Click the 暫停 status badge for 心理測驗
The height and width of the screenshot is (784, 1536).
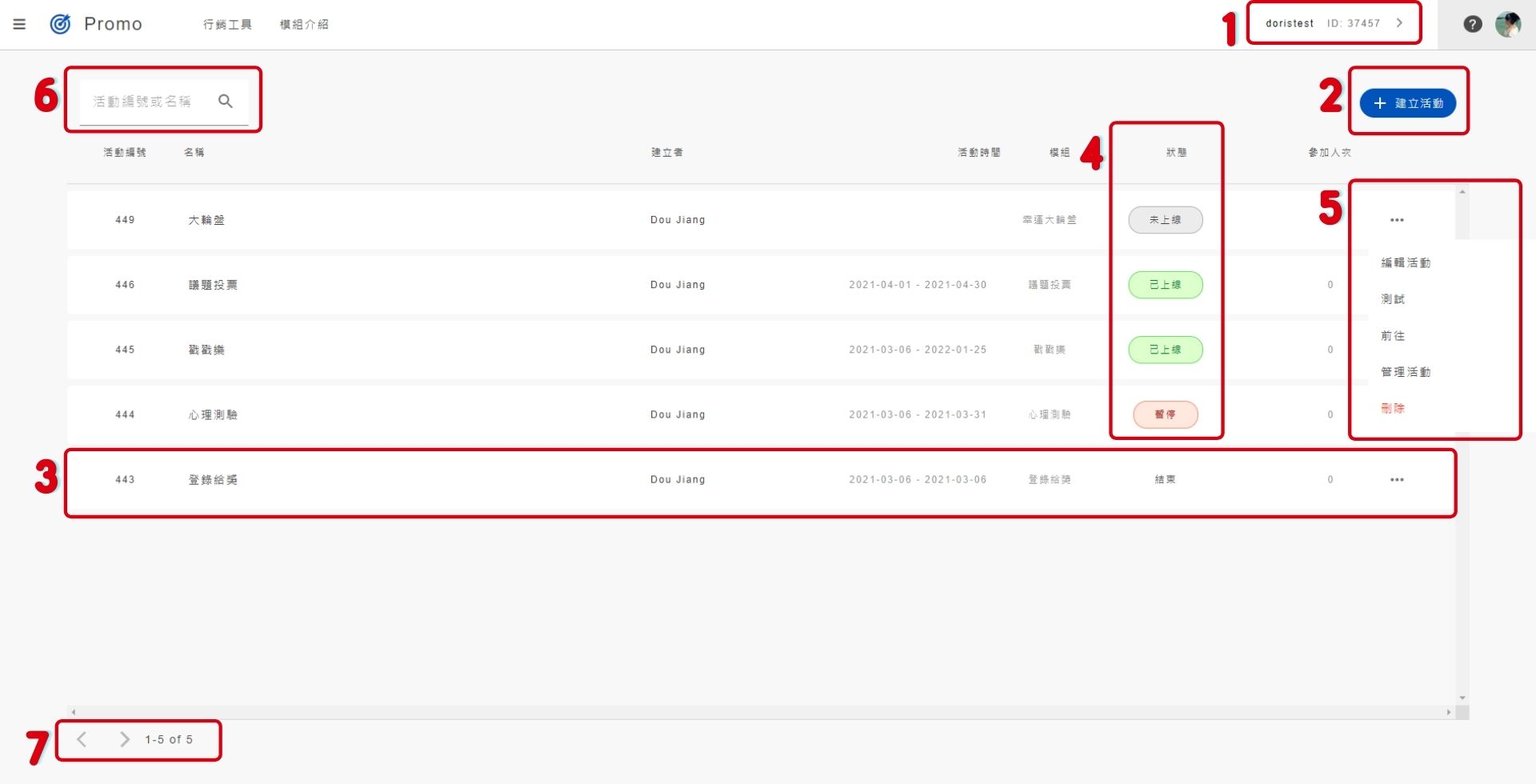tap(1165, 414)
